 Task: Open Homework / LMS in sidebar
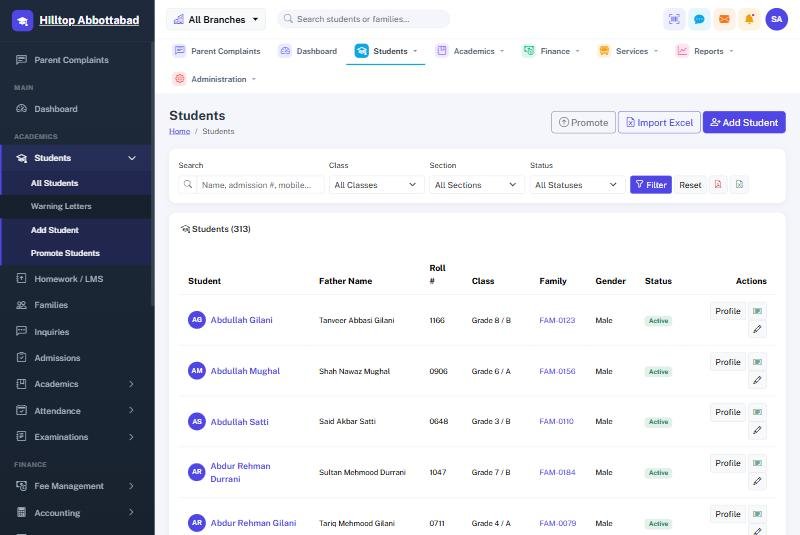click(x=77, y=279)
